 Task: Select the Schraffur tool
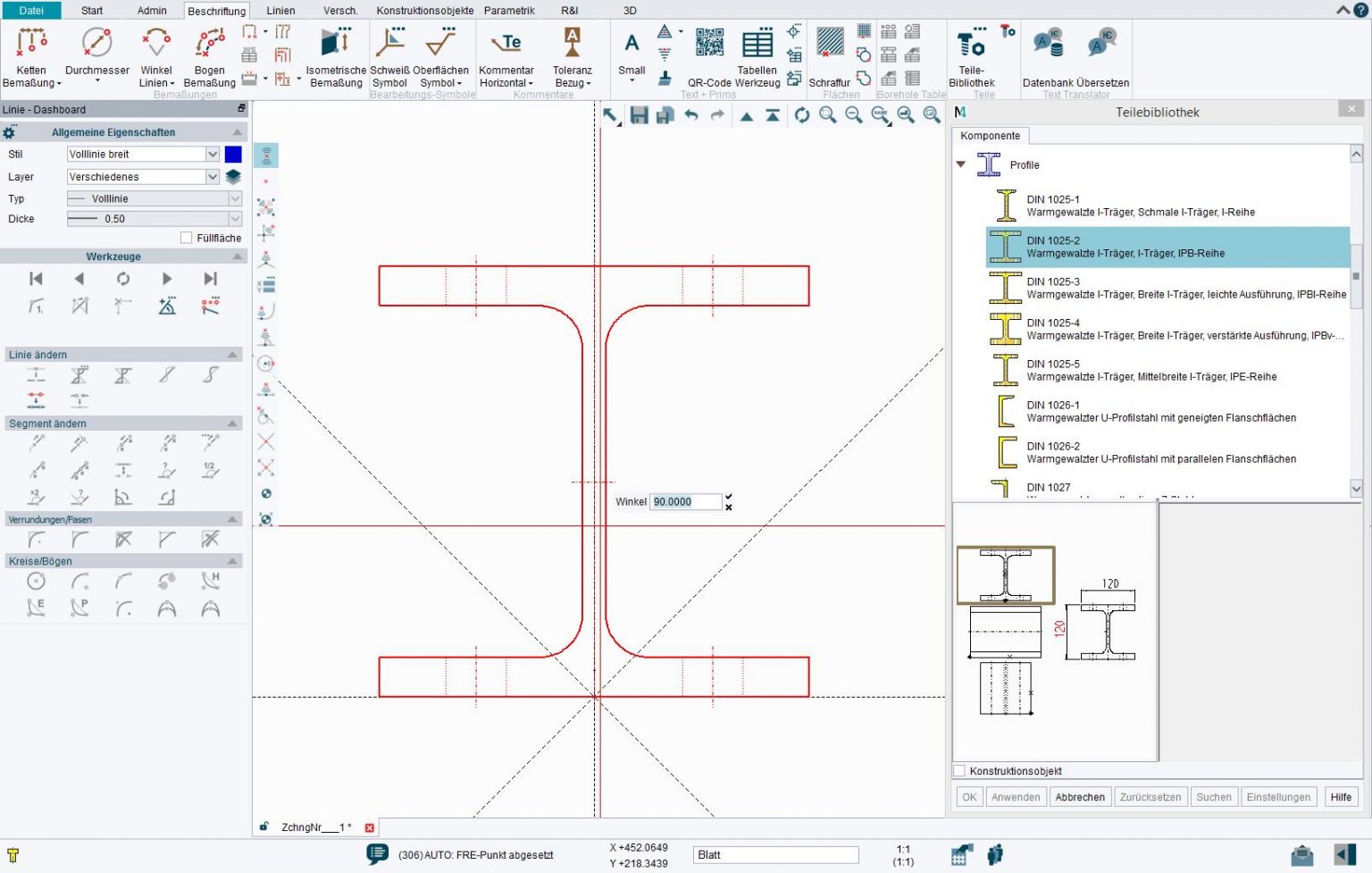tap(830, 54)
